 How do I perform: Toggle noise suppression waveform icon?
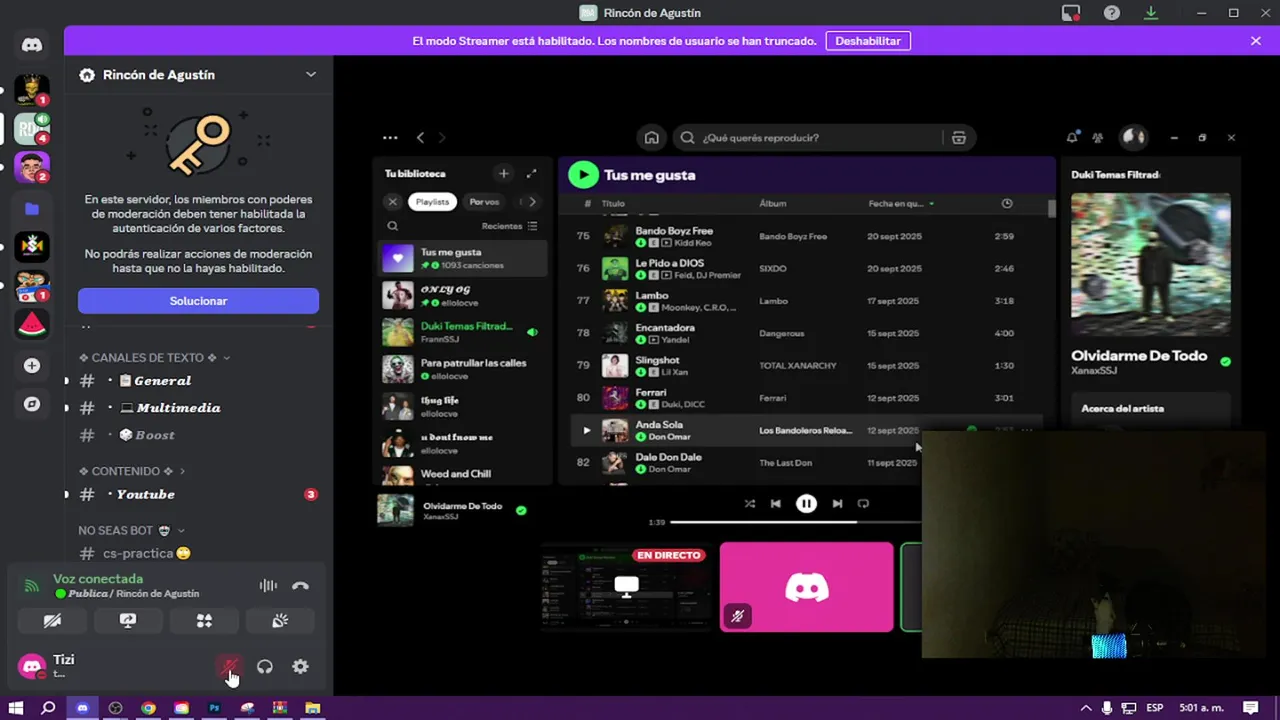coord(268,586)
